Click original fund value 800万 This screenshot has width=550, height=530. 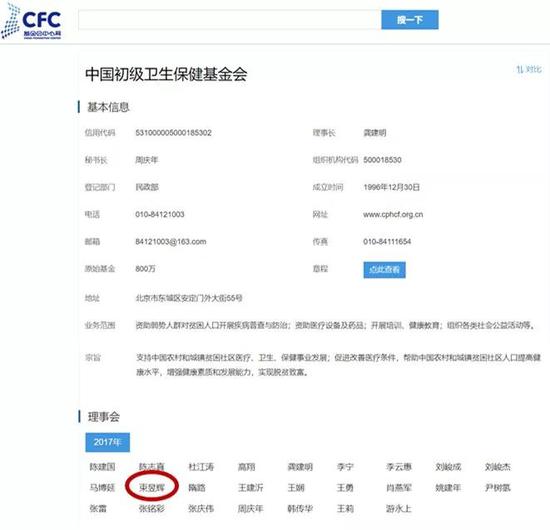pos(145,269)
